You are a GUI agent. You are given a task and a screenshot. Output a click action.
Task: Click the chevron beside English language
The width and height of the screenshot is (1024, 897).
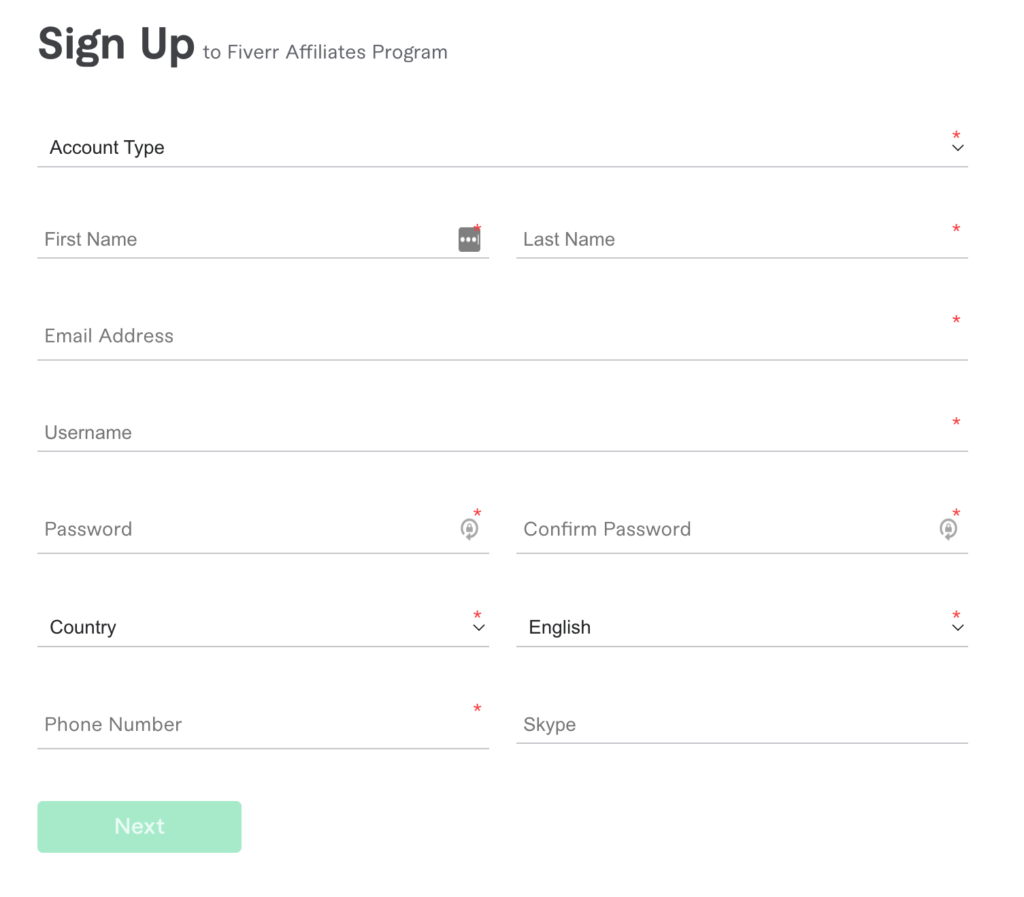tap(957, 628)
